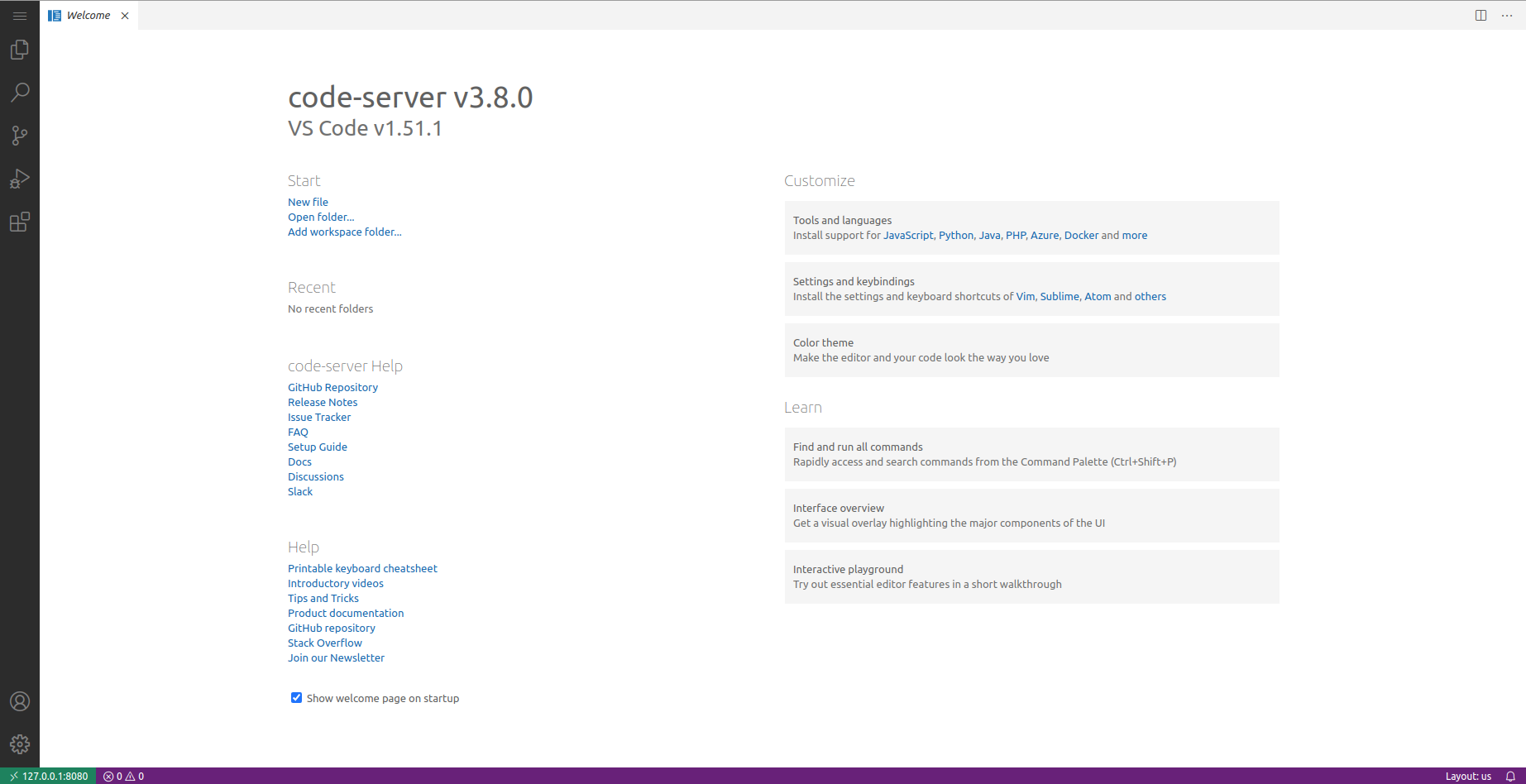Open the Extensions view
Screen dimensions: 1526x784
point(20,222)
